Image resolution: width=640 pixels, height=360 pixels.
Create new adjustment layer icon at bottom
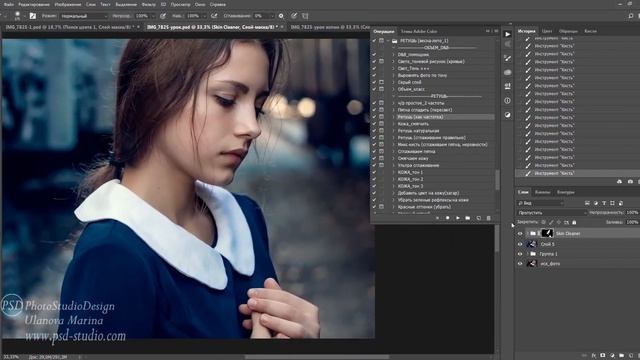point(612,356)
